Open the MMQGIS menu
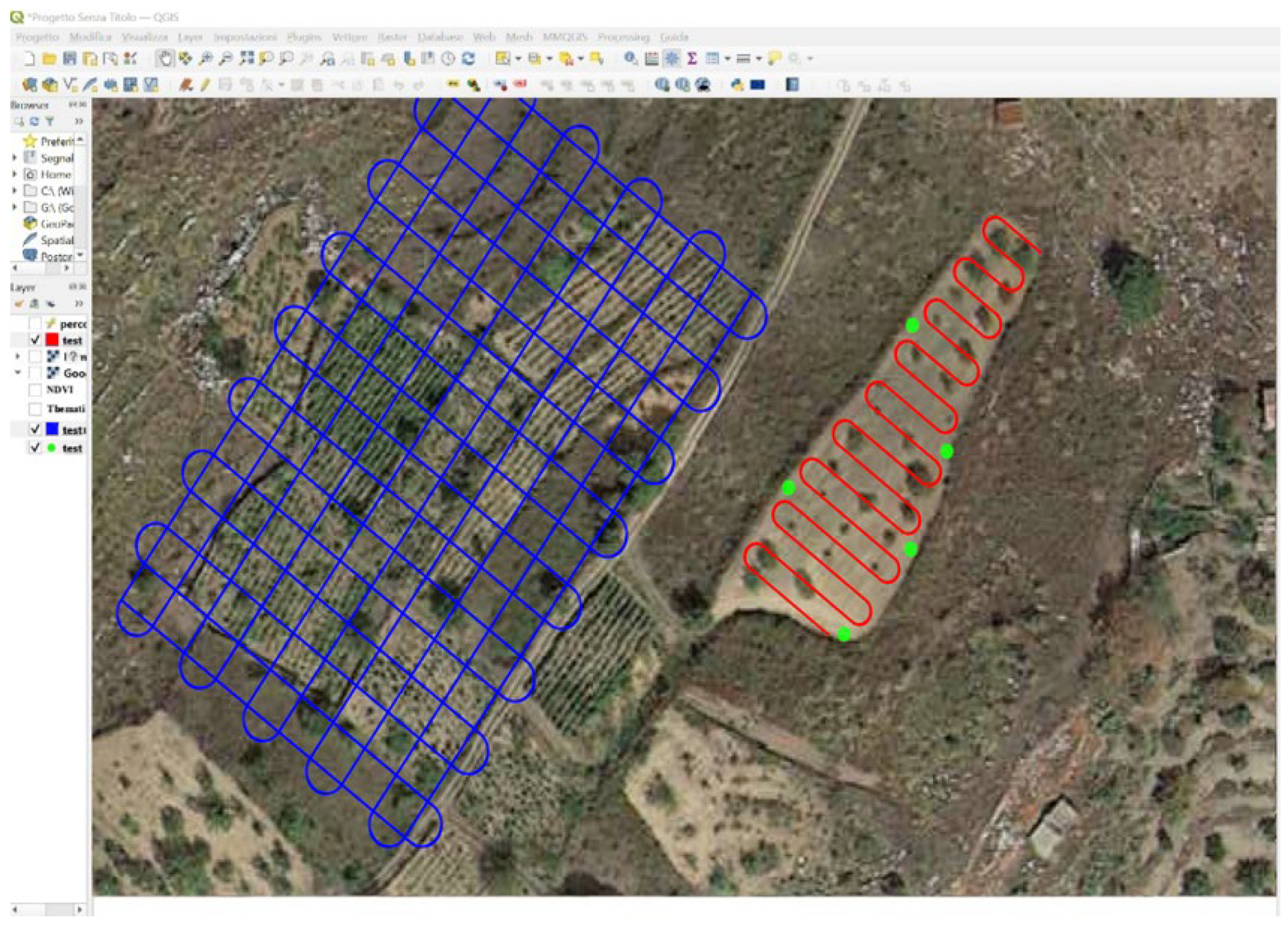The width and height of the screenshot is (1288, 925). pyautogui.click(x=565, y=37)
